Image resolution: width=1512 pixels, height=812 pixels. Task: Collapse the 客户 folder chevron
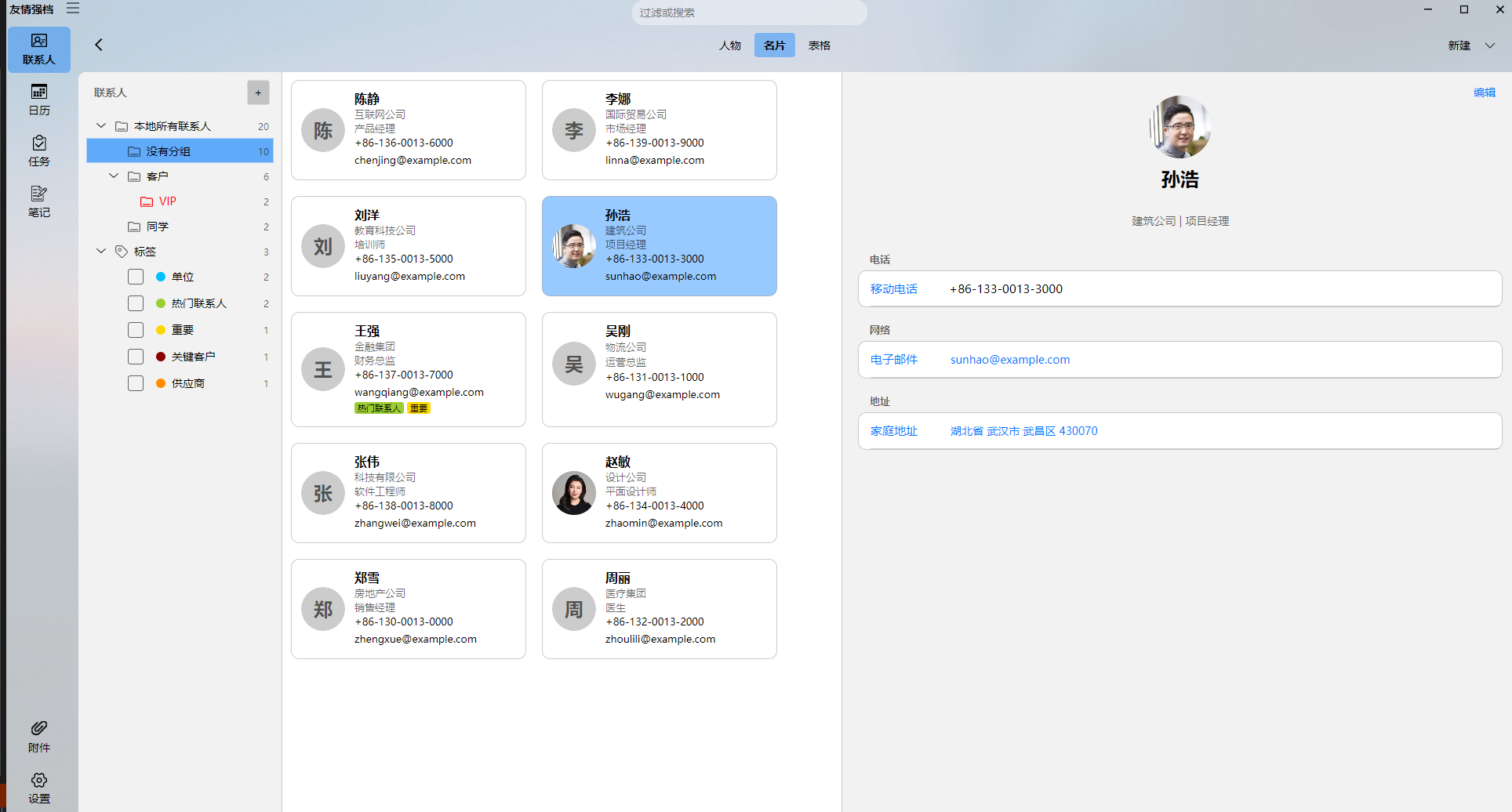114,176
